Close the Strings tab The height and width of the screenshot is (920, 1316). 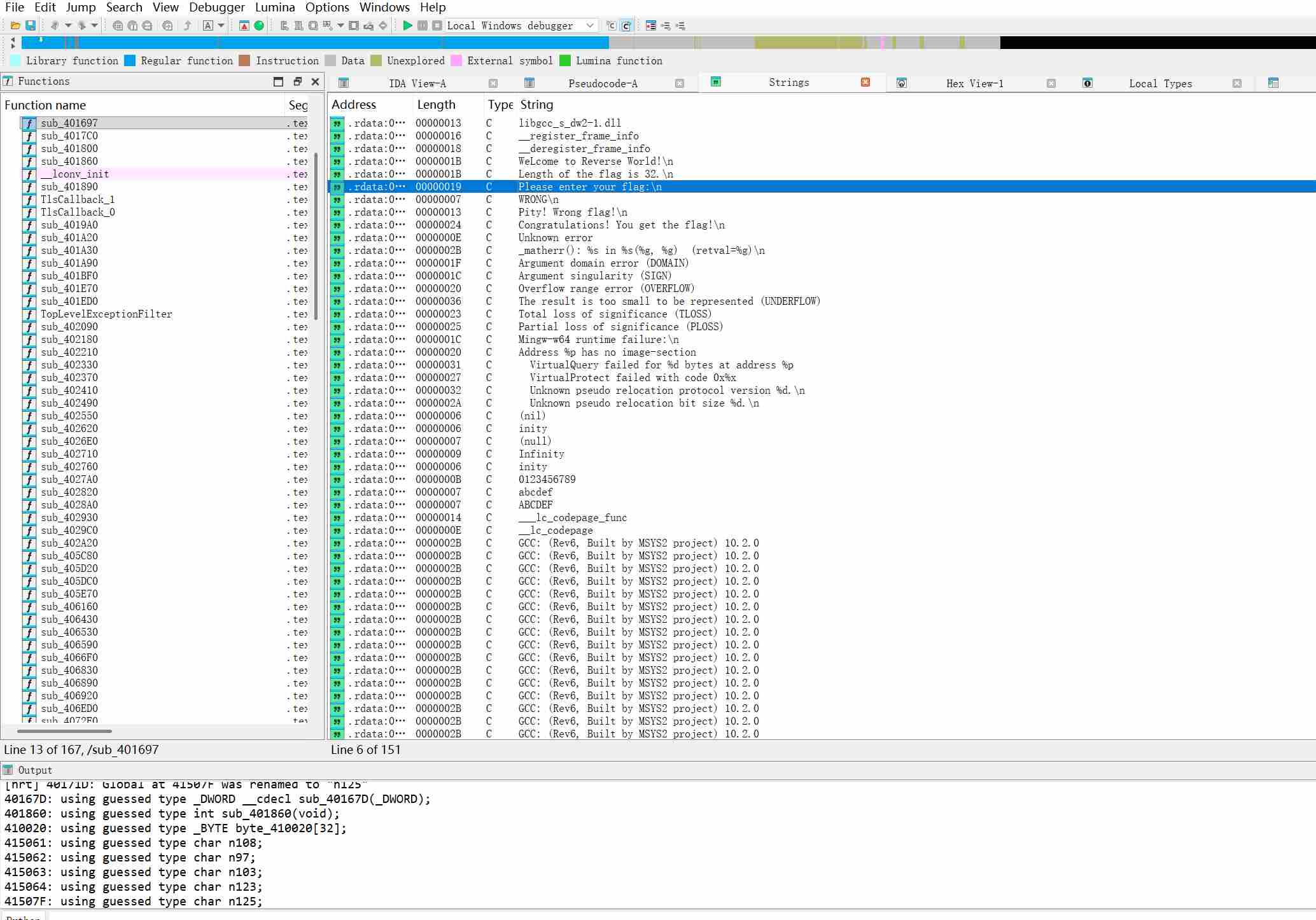pos(865,83)
